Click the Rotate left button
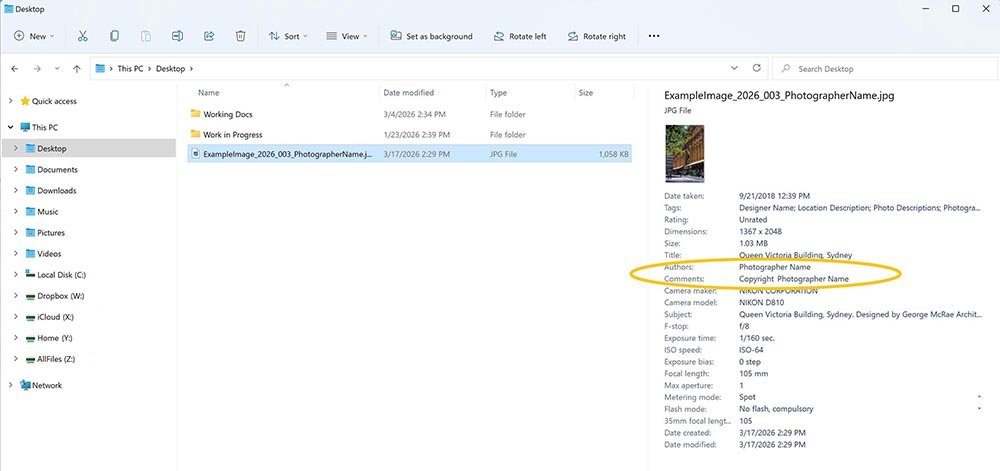 (520, 36)
